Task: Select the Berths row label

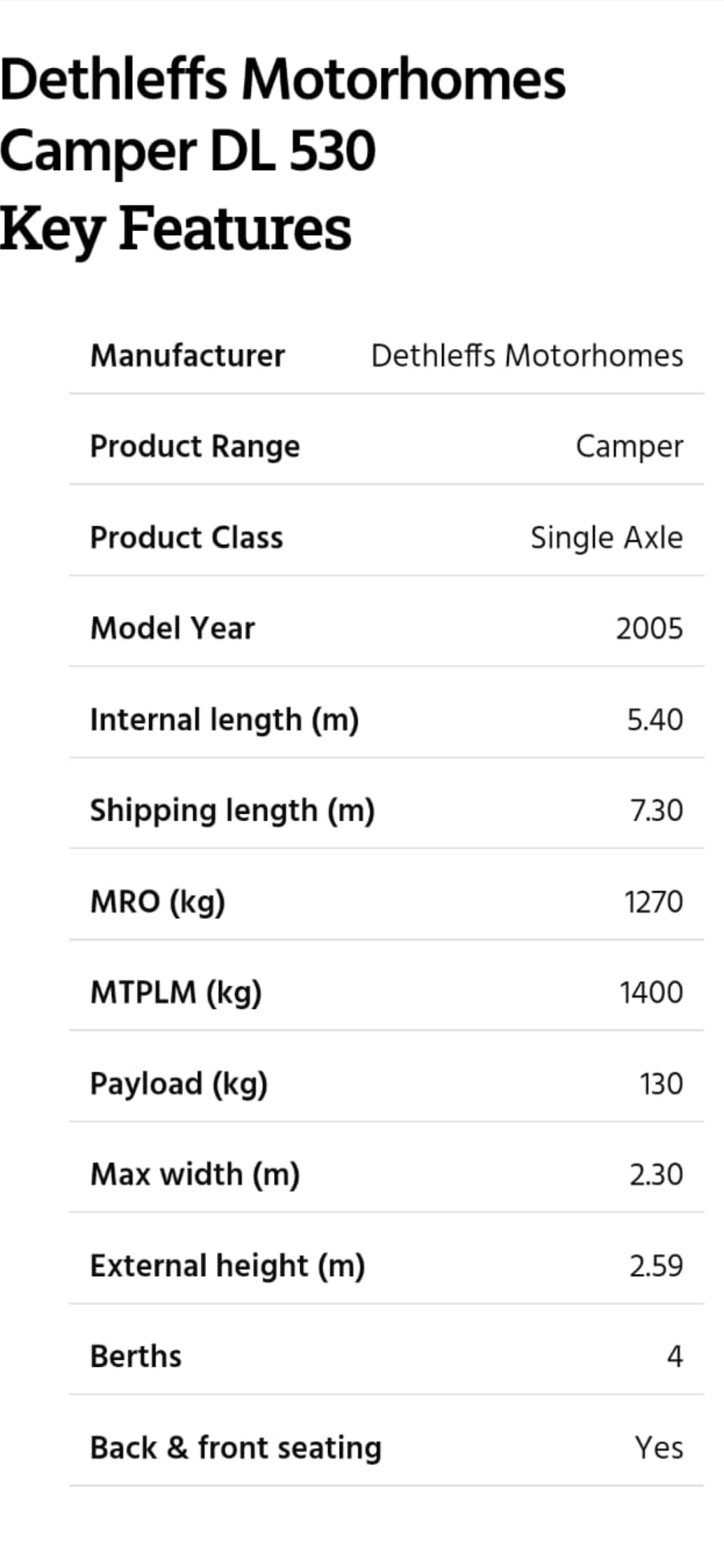Action: 136,1357
